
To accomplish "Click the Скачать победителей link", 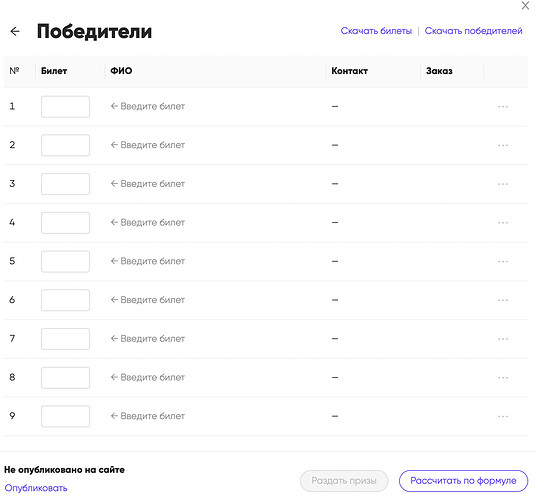I will point(473,31).
